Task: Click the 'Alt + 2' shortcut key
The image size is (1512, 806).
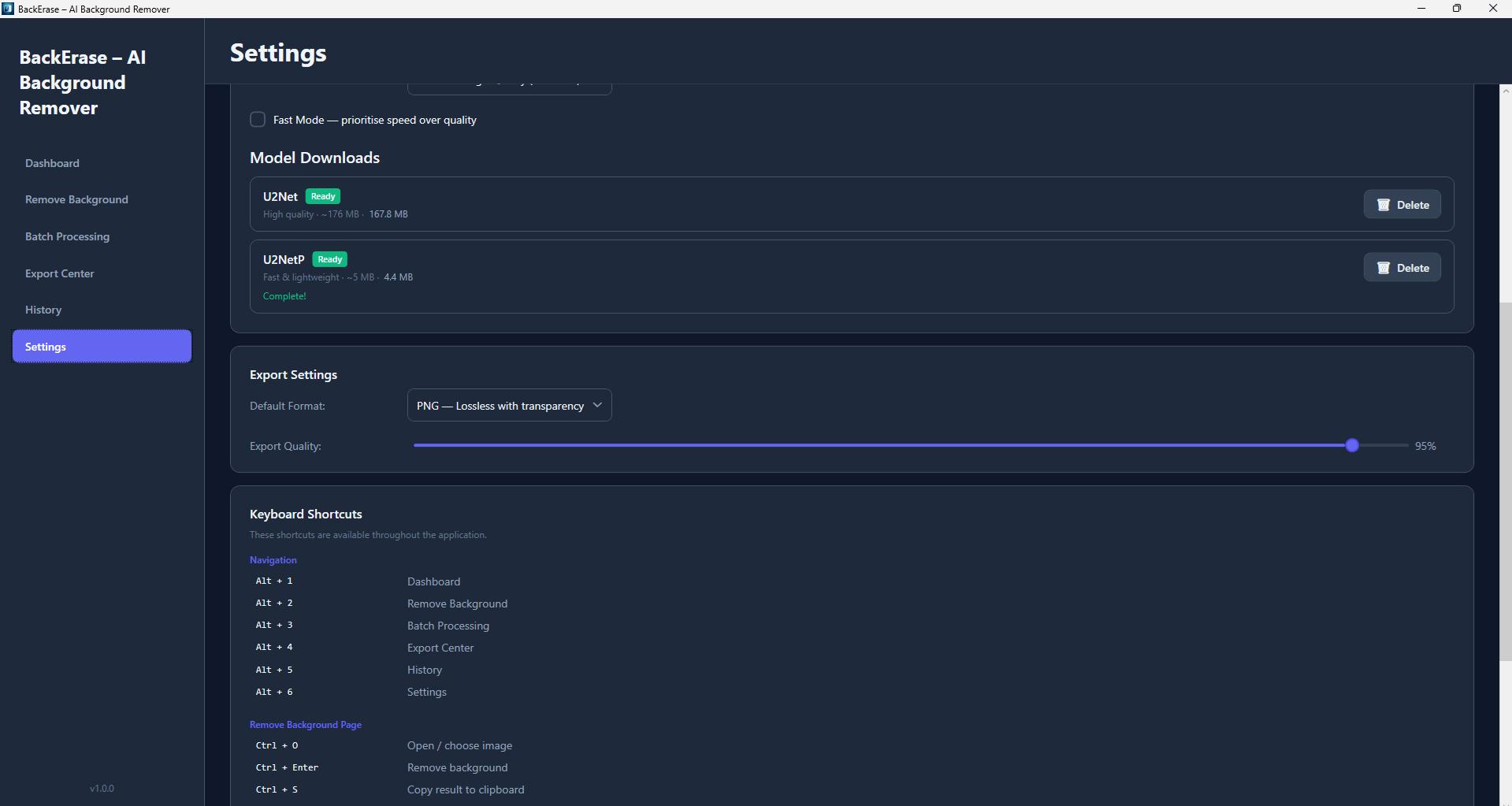Action: 273,603
